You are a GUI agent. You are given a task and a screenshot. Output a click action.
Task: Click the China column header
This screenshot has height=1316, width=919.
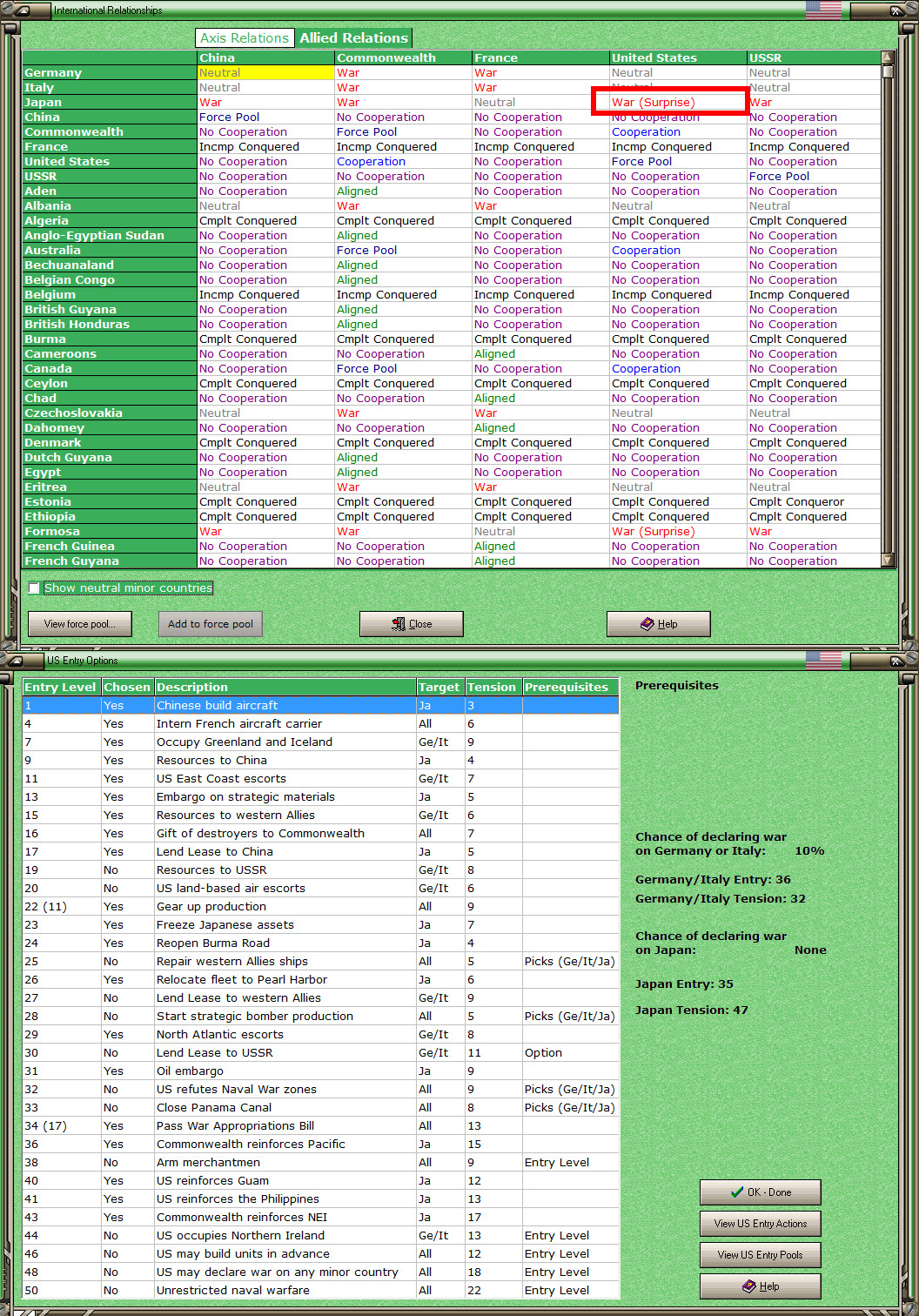click(265, 58)
